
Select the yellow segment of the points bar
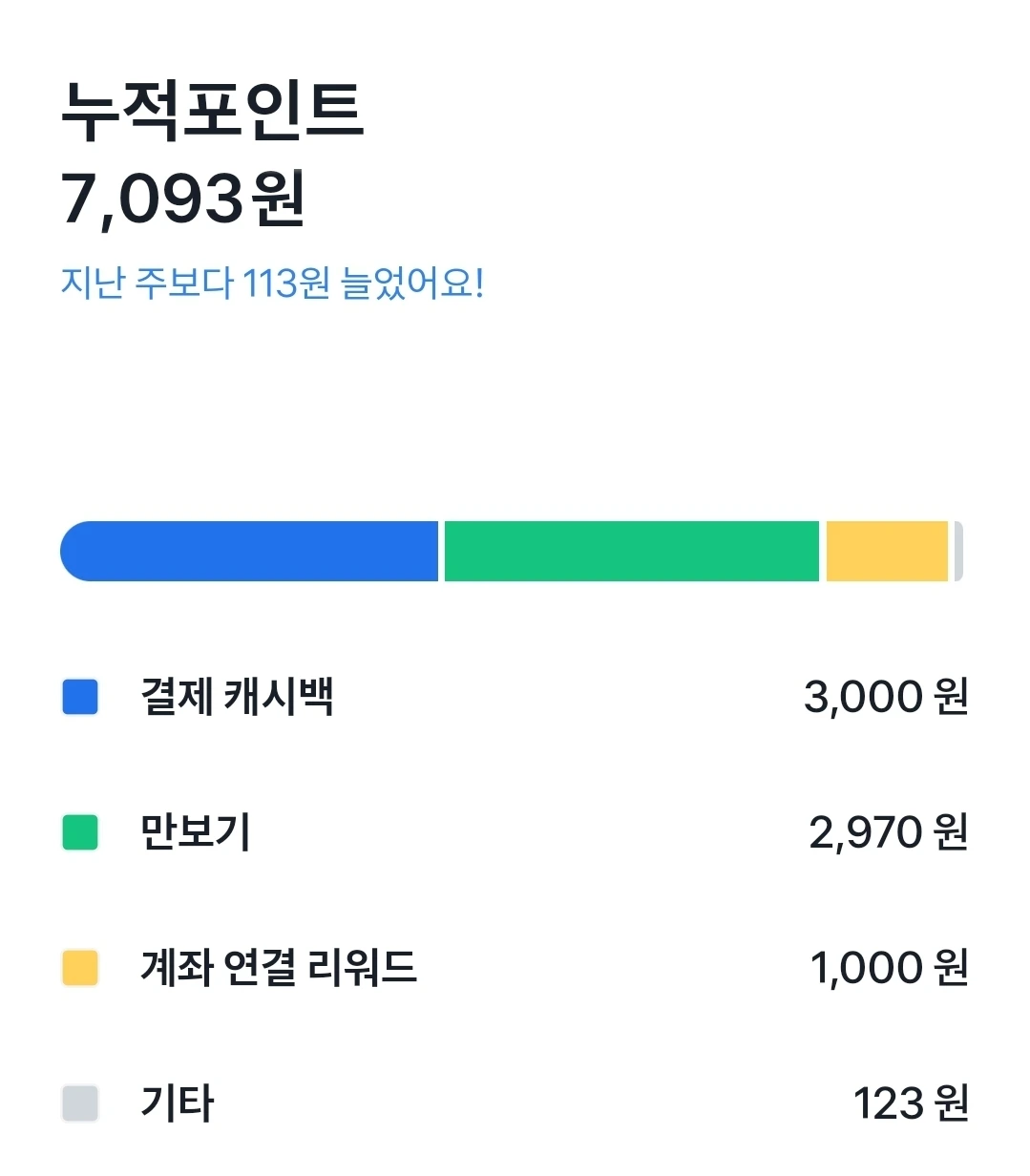click(887, 551)
